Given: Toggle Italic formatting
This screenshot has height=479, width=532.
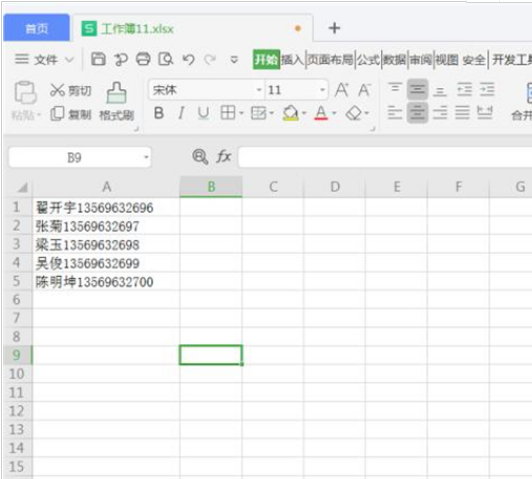Looking at the screenshot, I should click(x=182, y=113).
